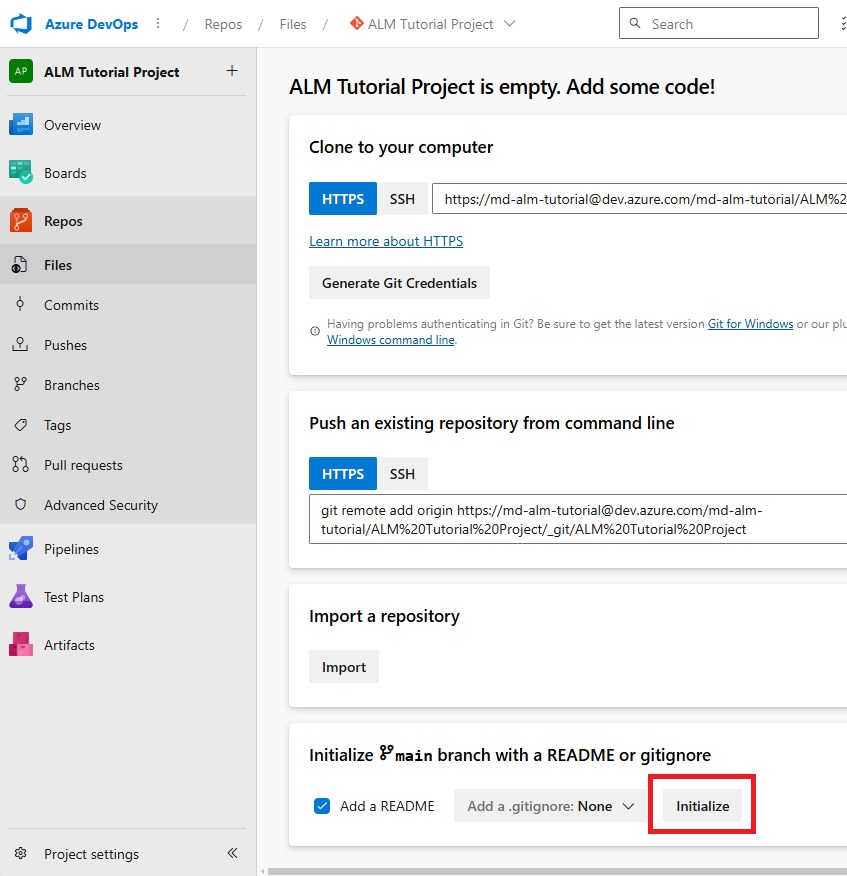
Task: Select SSH in Clone to your computer
Action: tap(402, 199)
